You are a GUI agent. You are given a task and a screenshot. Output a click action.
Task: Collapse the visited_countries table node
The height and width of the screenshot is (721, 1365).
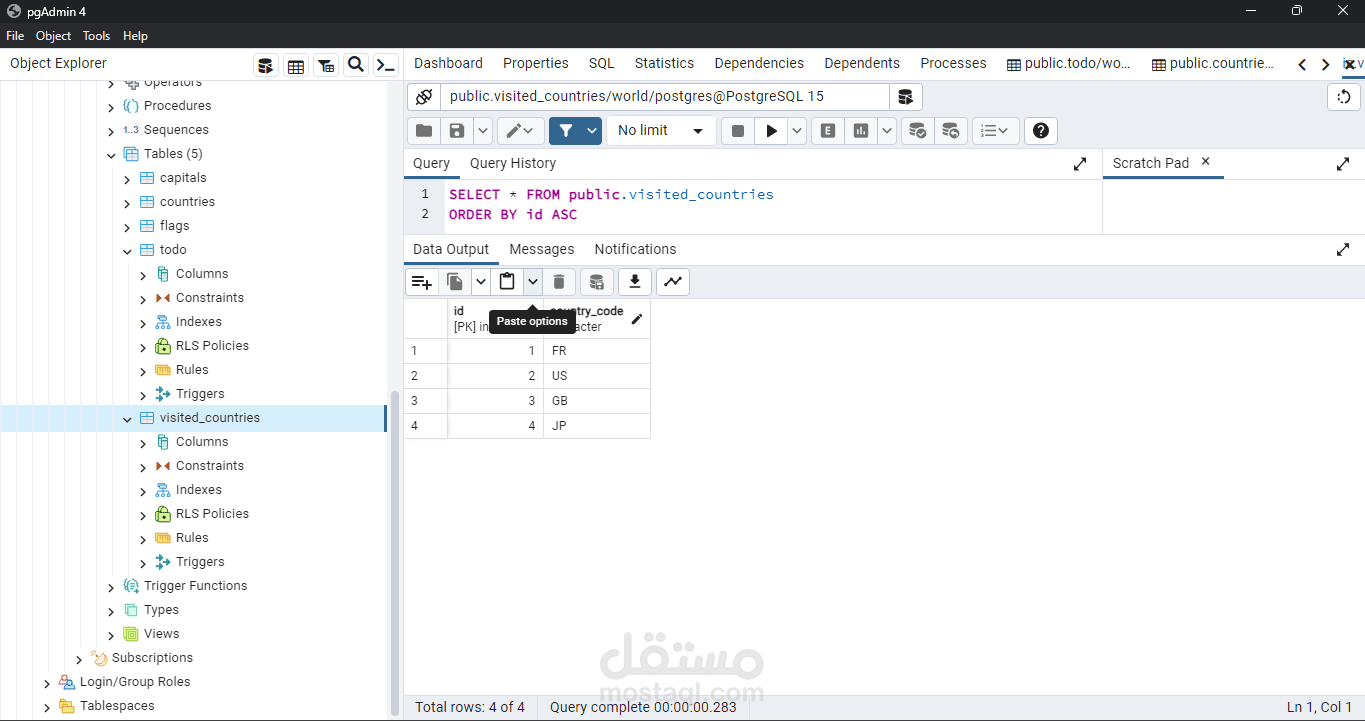127,419
